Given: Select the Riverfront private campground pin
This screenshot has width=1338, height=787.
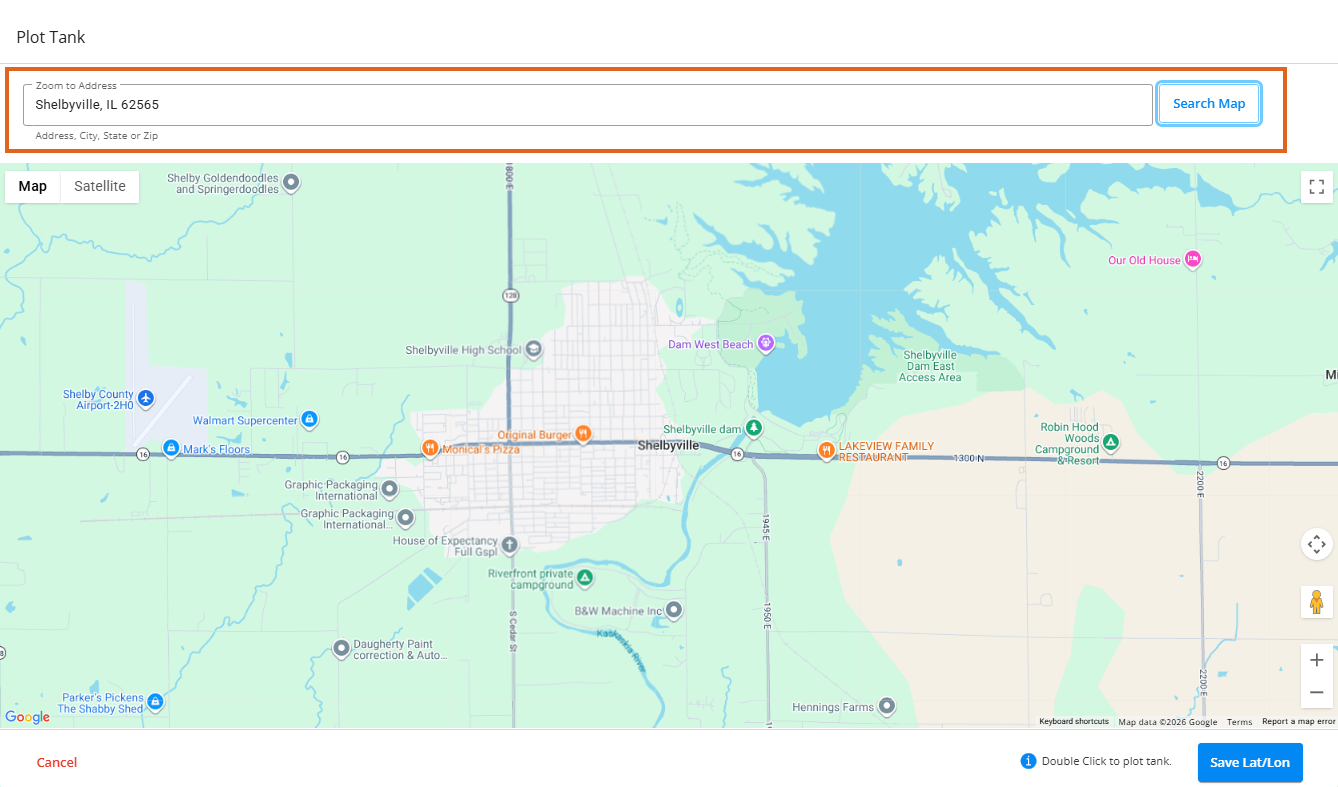Looking at the screenshot, I should coord(585,578).
